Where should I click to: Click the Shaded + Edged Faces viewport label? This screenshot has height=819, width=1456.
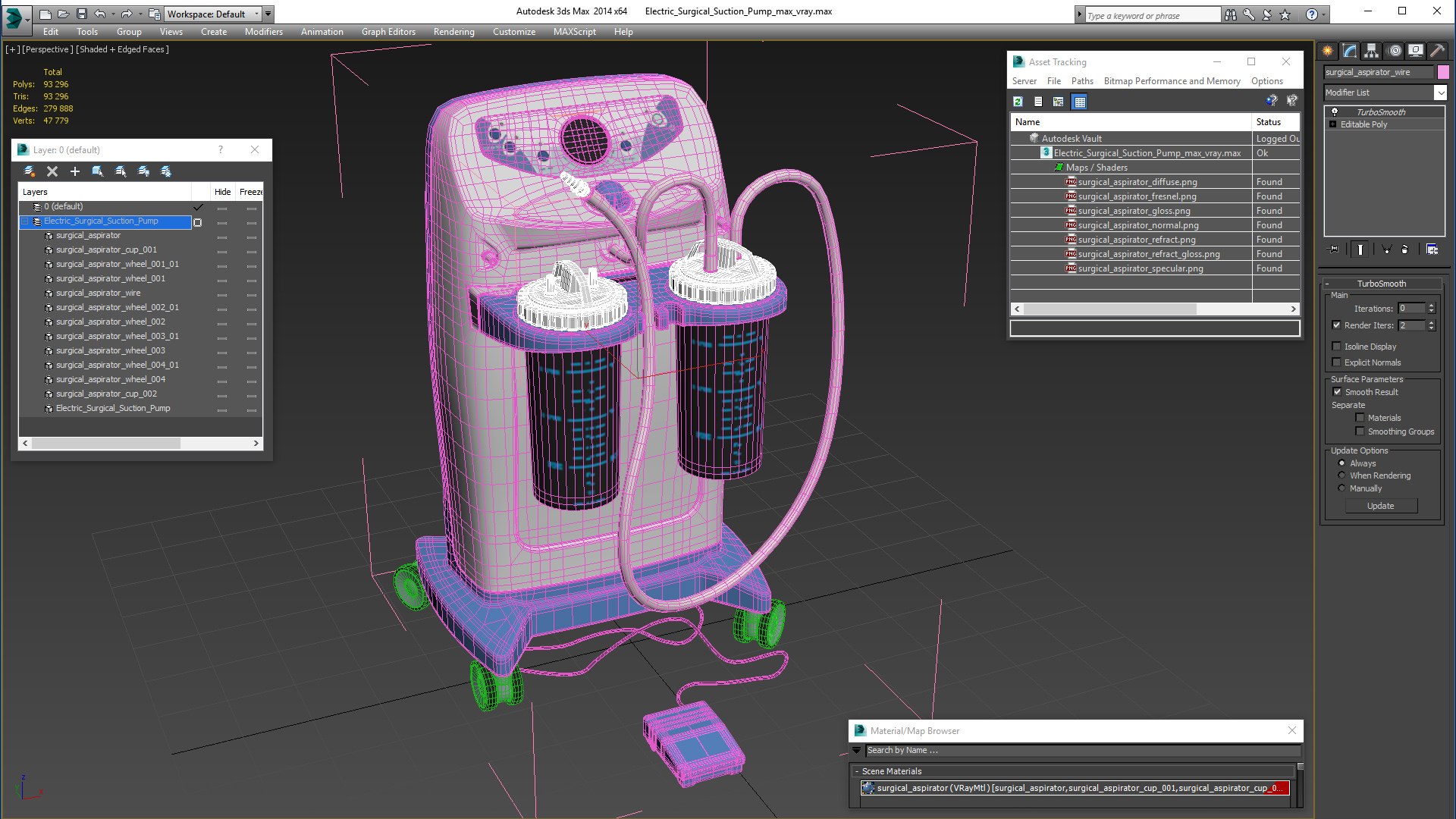click(x=122, y=49)
